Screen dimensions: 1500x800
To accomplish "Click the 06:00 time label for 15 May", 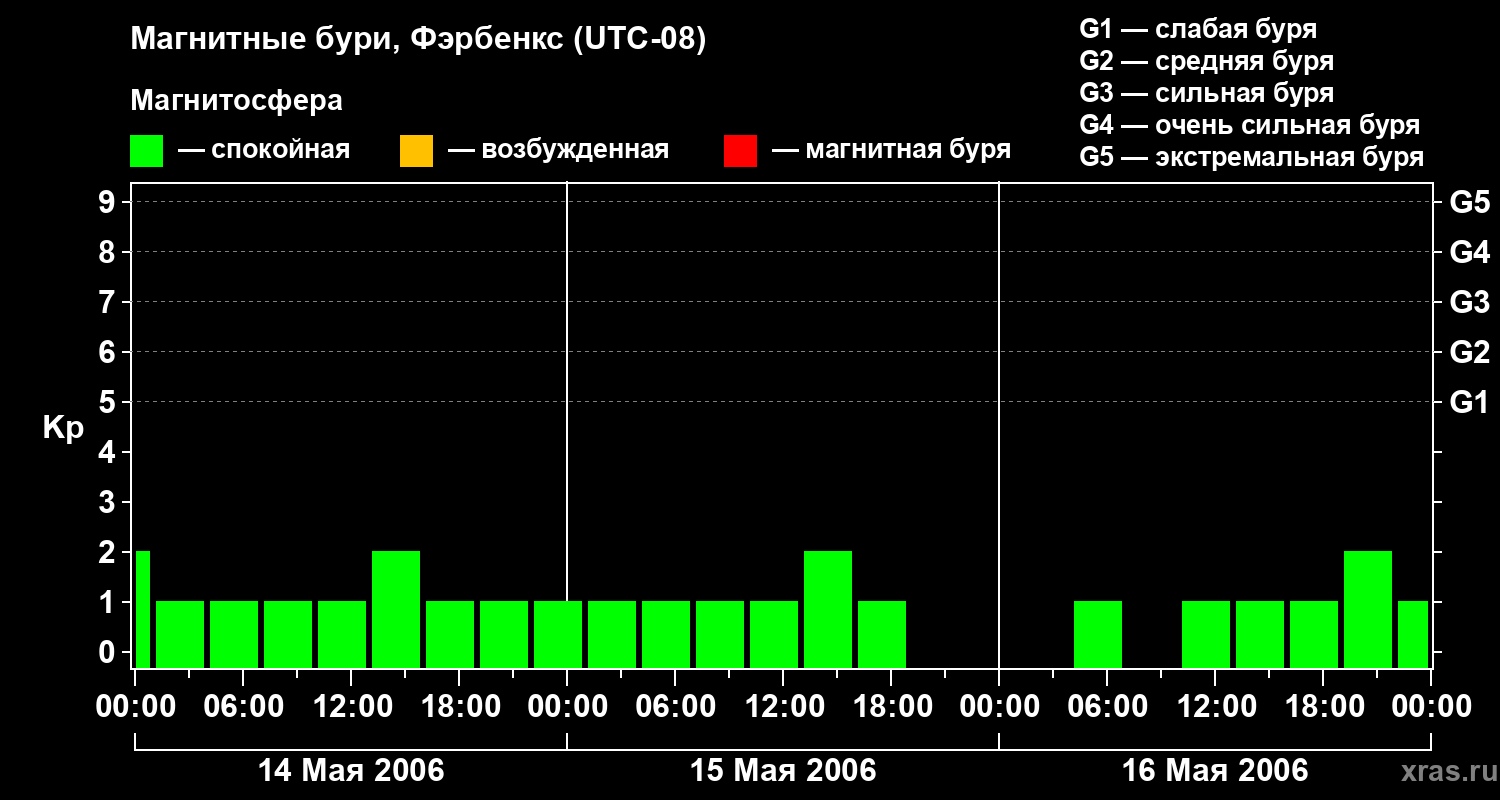I will point(675,707).
